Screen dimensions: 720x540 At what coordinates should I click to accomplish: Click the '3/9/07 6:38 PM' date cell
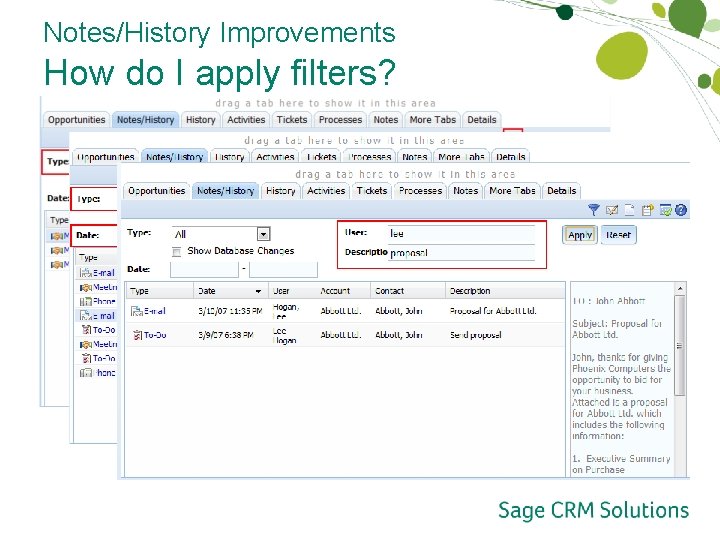[225, 335]
